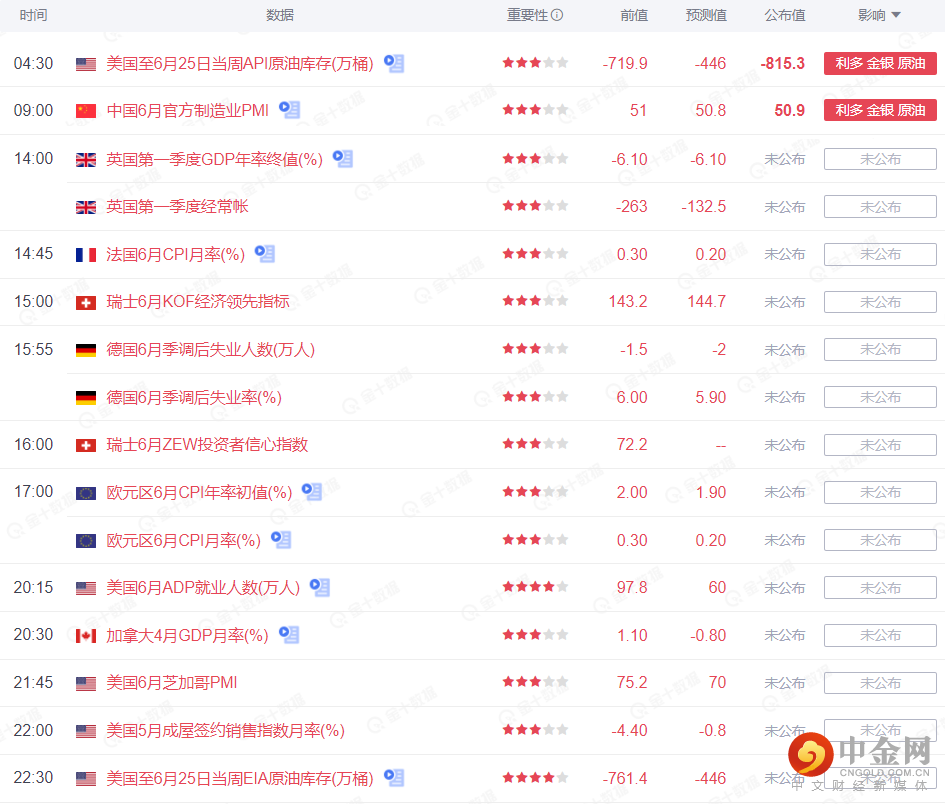Open the 法国6月CPI月率 link

[x=175, y=254]
